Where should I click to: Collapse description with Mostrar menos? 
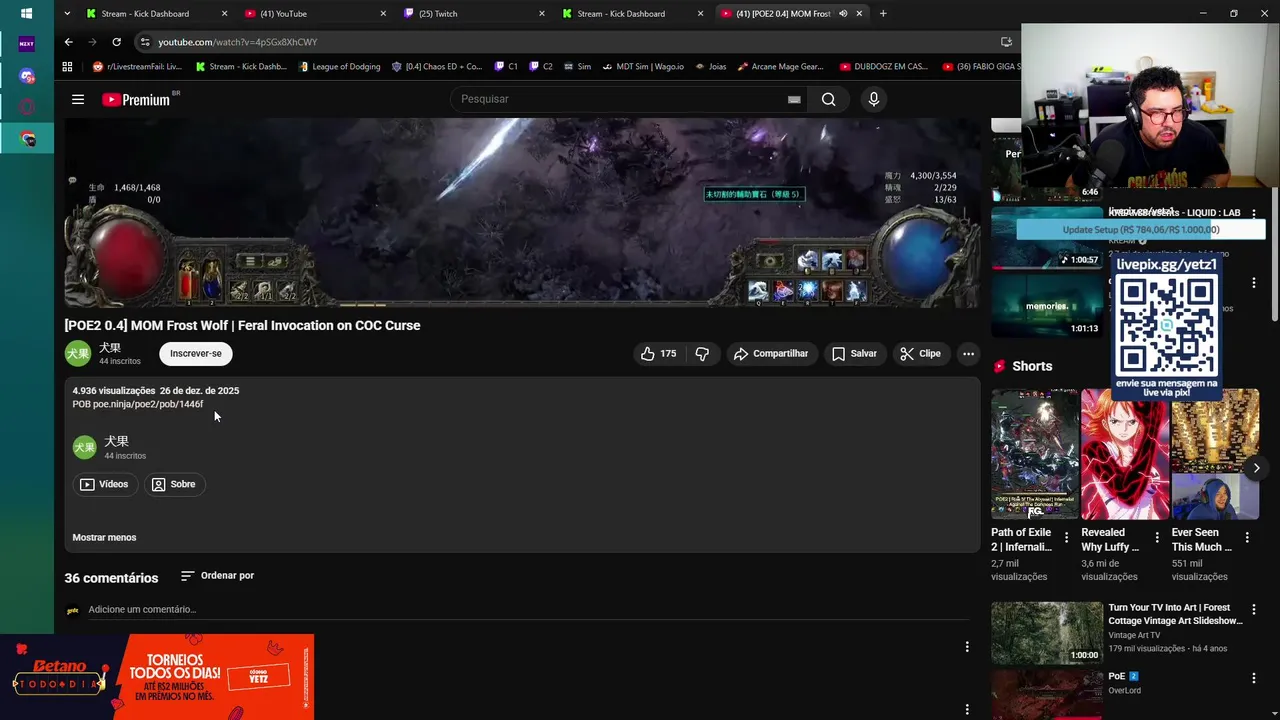104,537
